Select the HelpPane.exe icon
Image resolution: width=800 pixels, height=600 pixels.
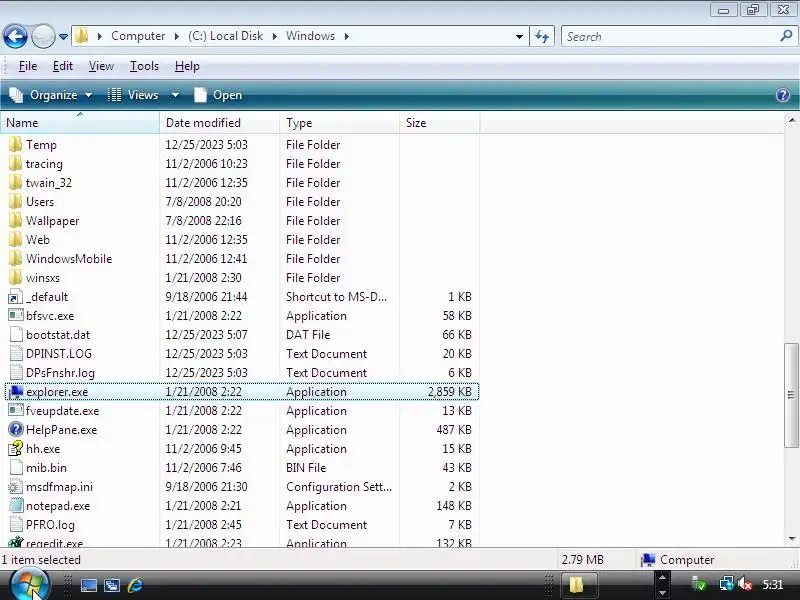[16, 430]
